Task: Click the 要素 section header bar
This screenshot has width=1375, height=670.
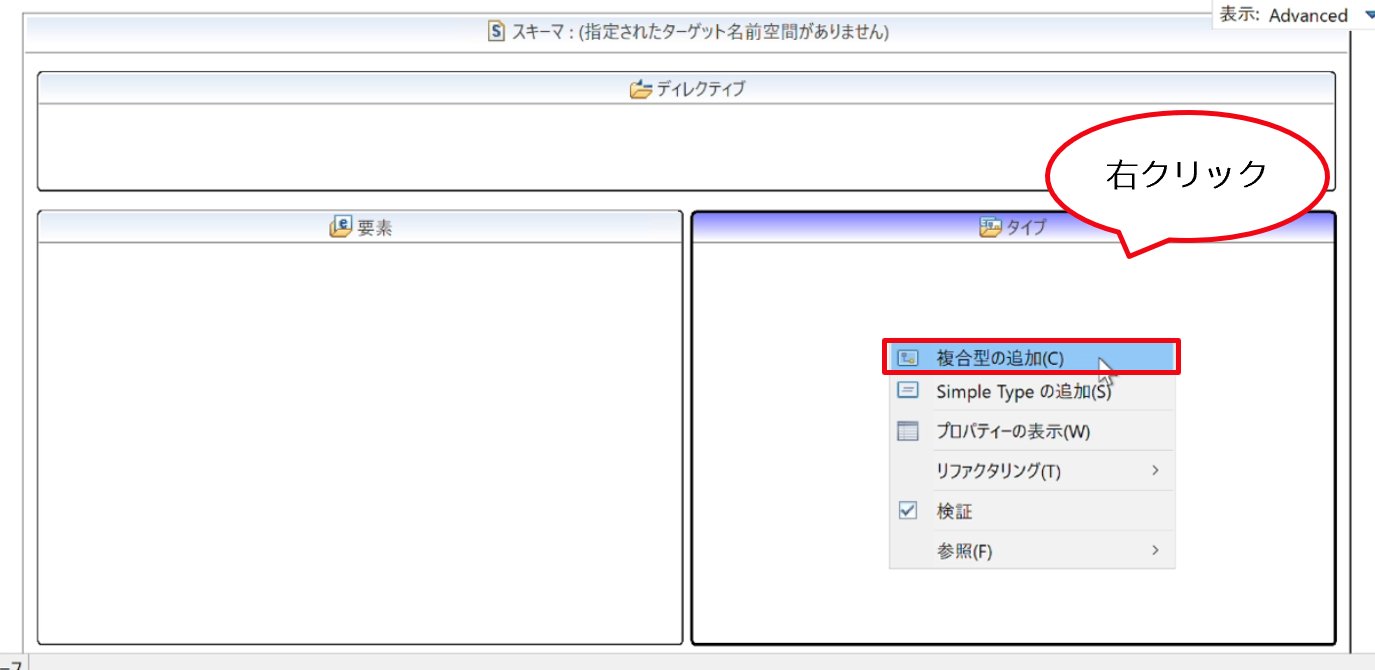Action: [x=360, y=227]
